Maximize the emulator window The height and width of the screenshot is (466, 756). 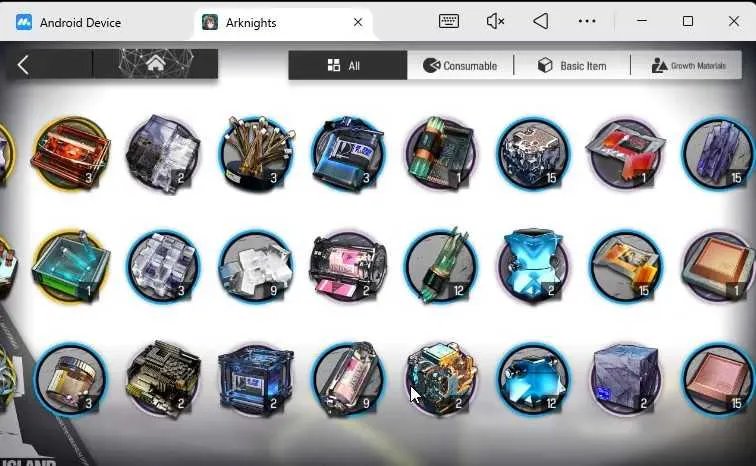pos(688,21)
